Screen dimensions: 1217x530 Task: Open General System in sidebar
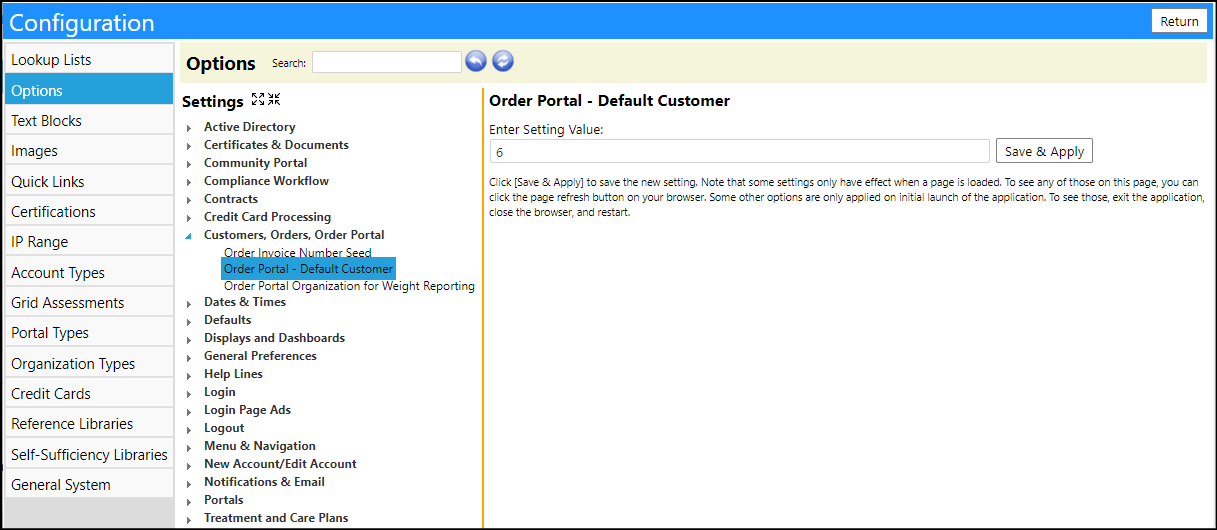(89, 485)
